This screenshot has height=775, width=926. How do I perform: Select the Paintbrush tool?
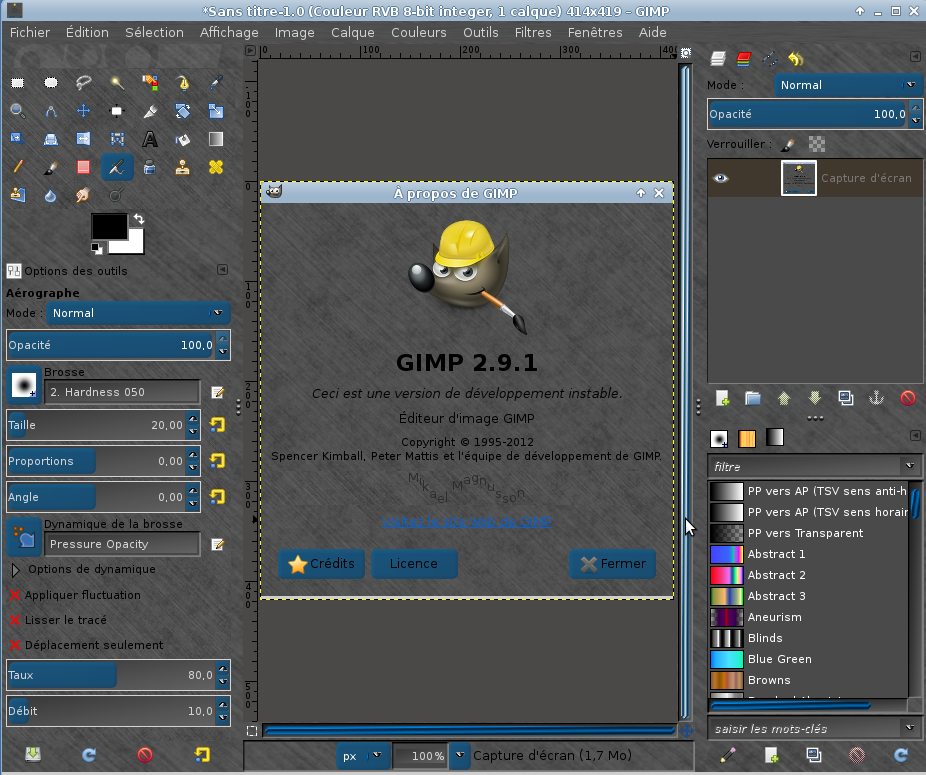(51, 167)
